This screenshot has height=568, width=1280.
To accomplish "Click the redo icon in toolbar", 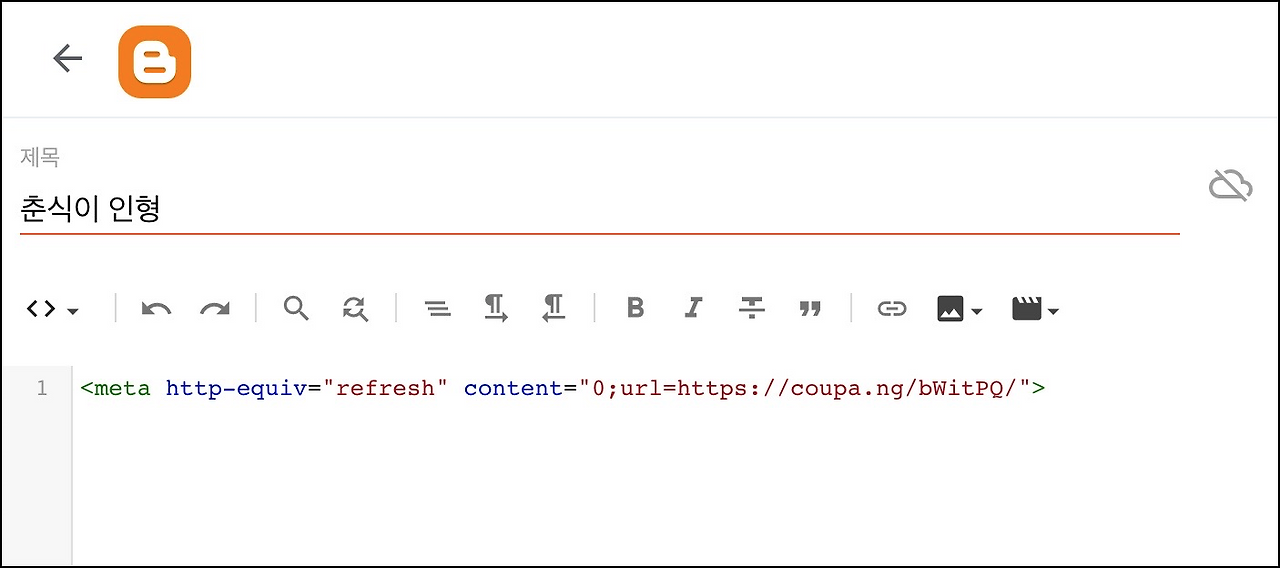I will point(215,309).
